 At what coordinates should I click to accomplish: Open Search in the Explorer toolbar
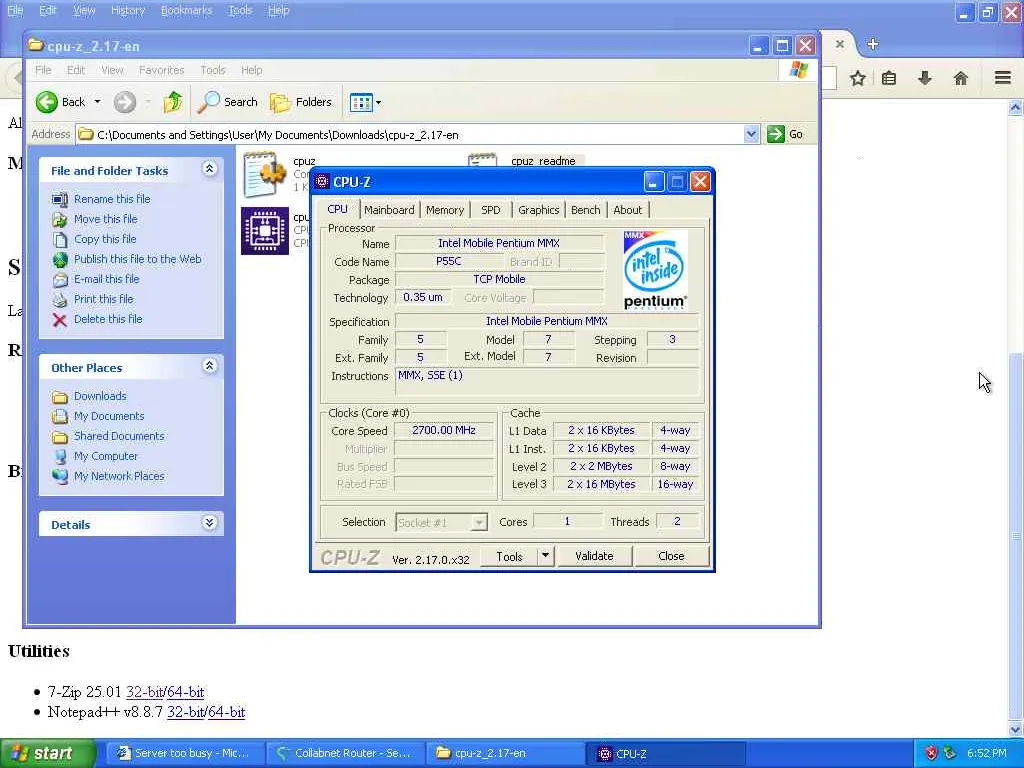pyautogui.click(x=227, y=102)
